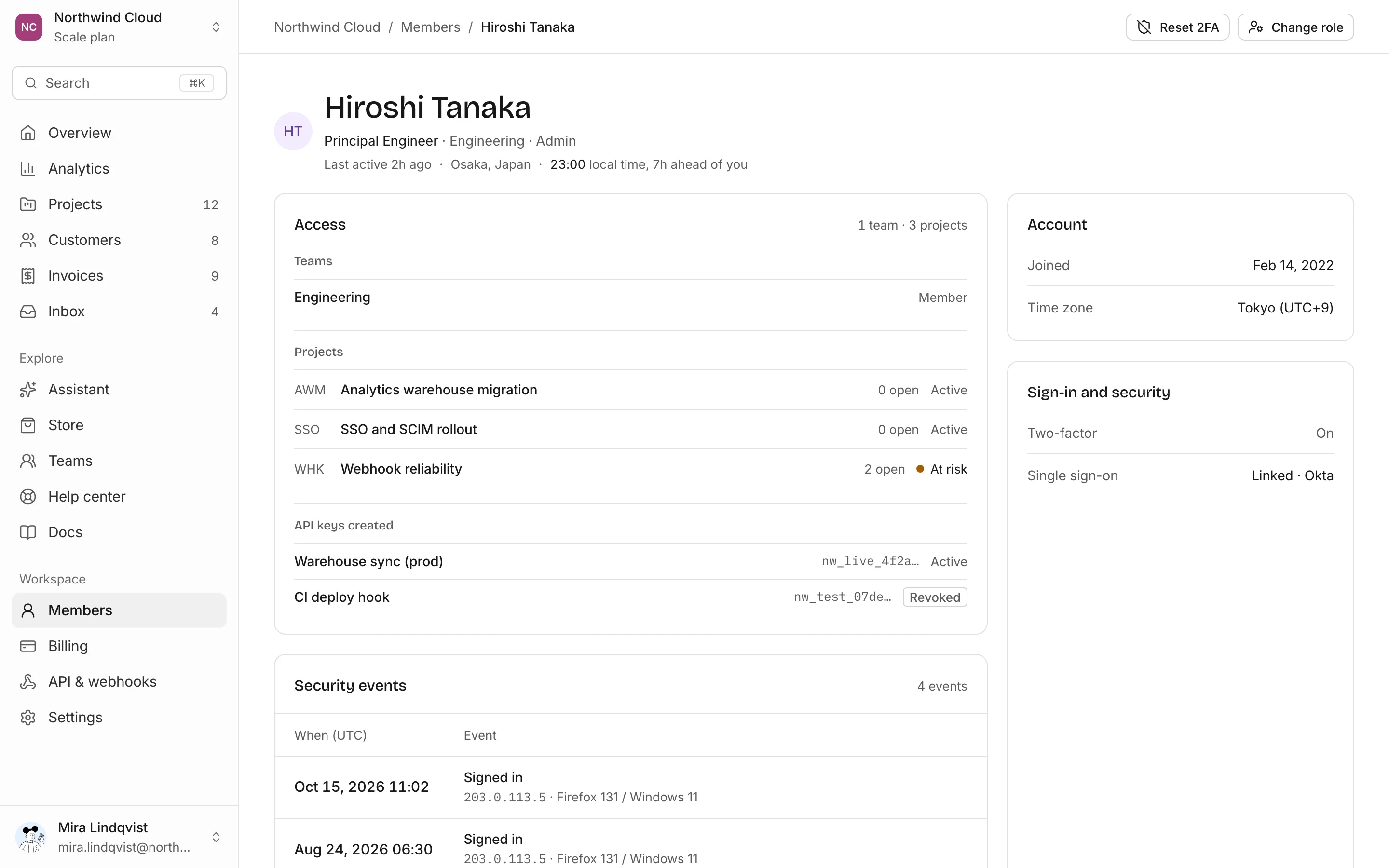Click the Store shopping bag icon
The width and height of the screenshot is (1389, 868).
(x=27, y=425)
